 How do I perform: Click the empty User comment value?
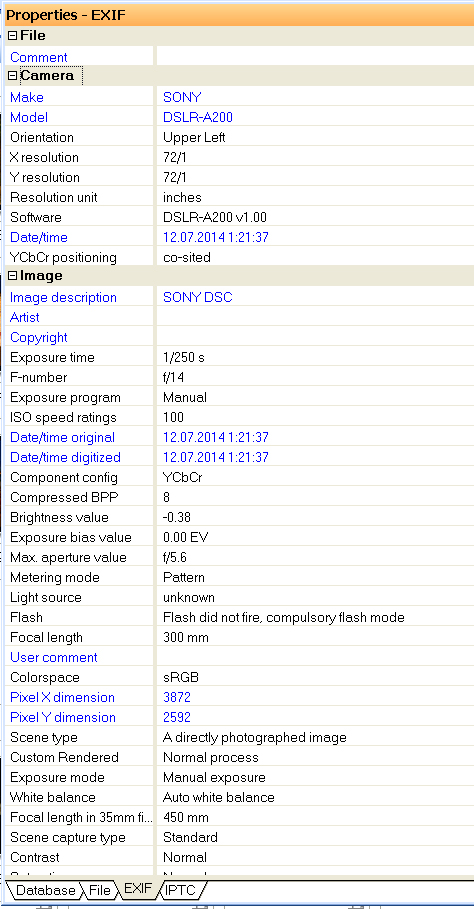click(x=315, y=657)
